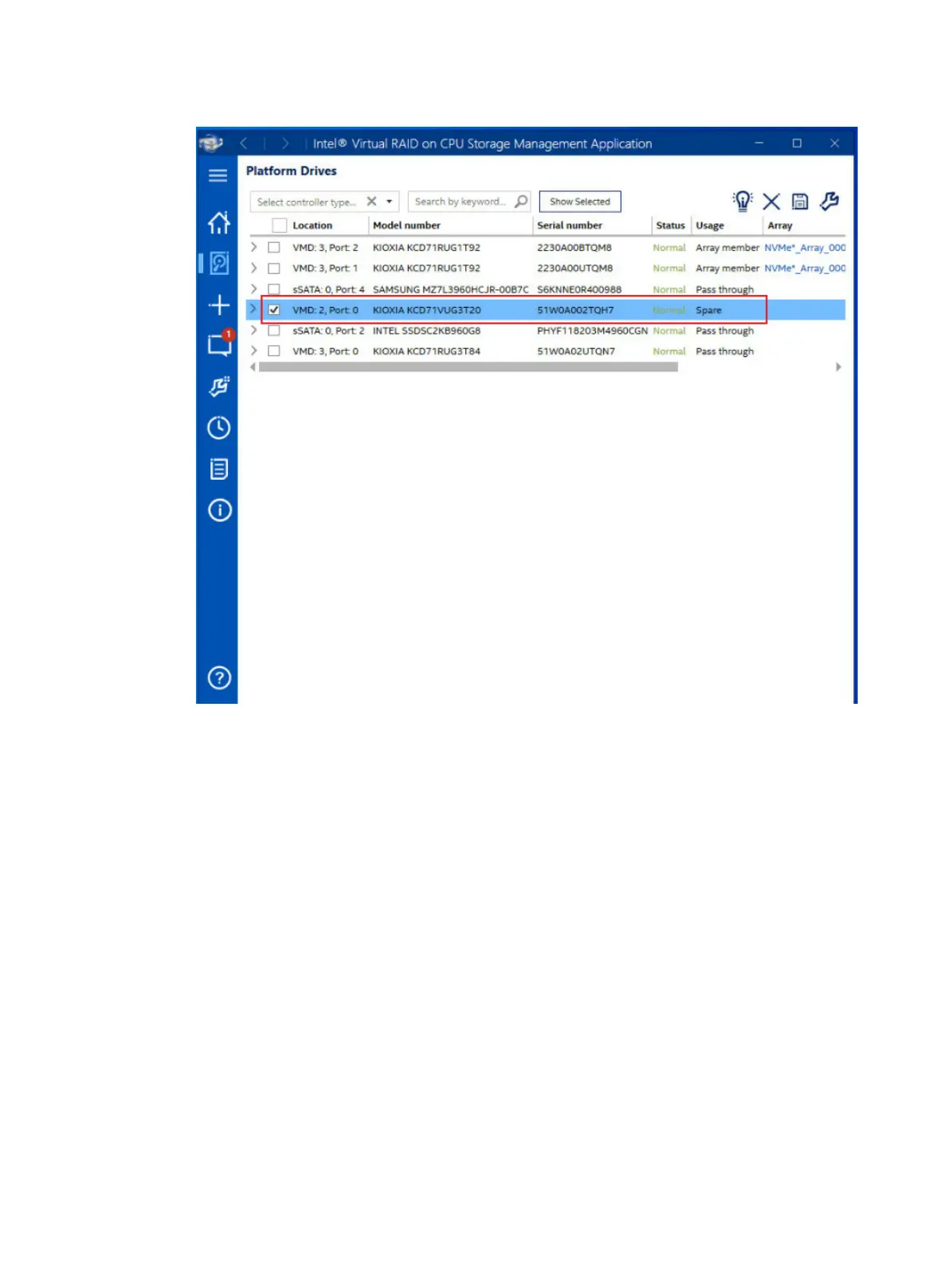Check the VMD: 3, Port: 2 drive checkbox
This screenshot has height=1288, width=948.
(x=274, y=248)
